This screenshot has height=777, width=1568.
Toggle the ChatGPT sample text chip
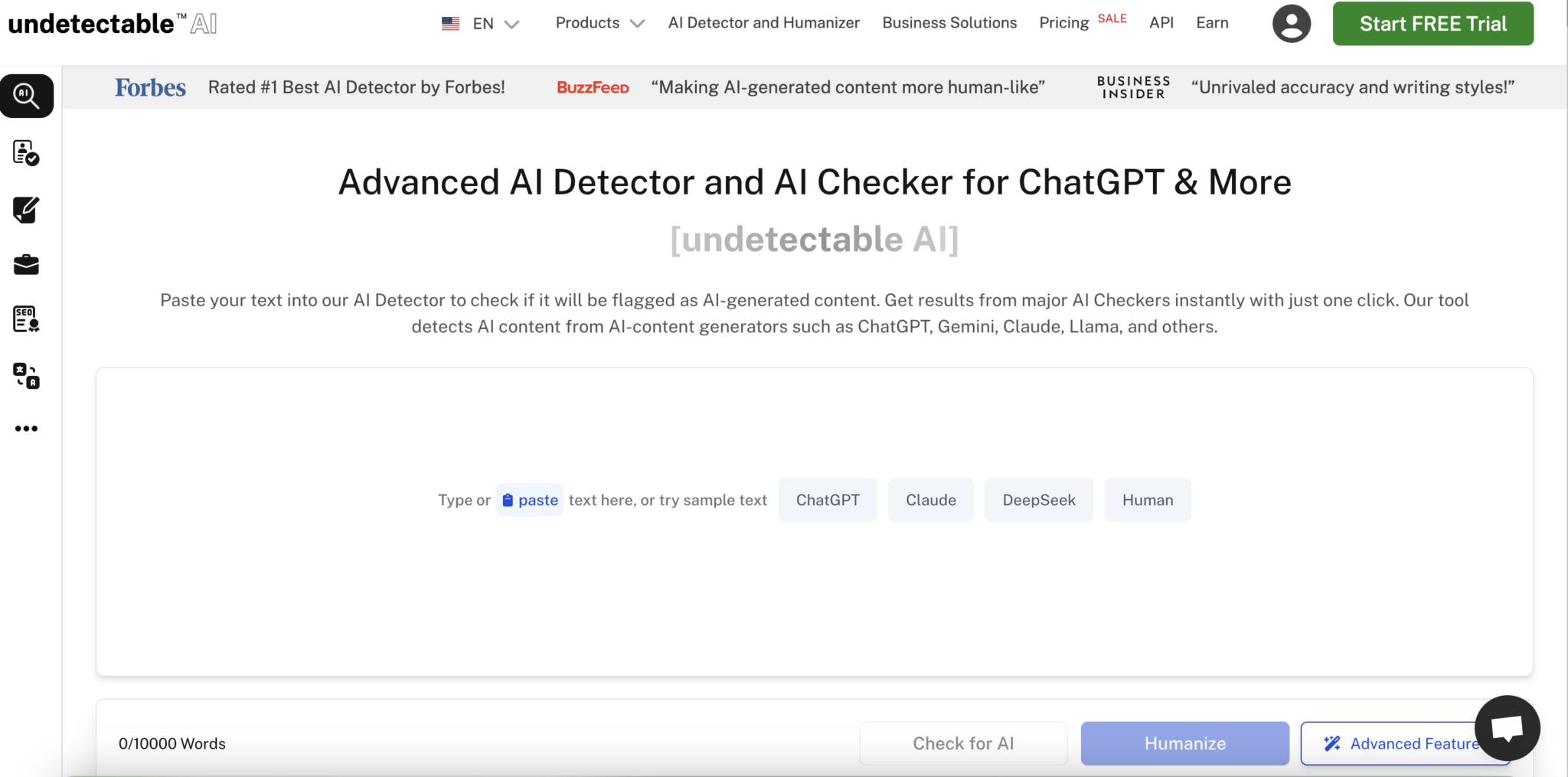(828, 500)
